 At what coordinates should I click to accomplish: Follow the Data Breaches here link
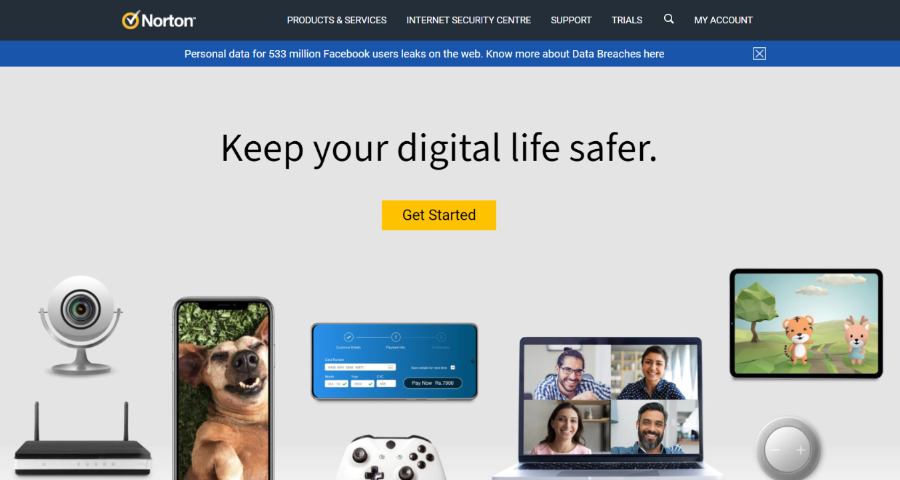click(618, 54)
